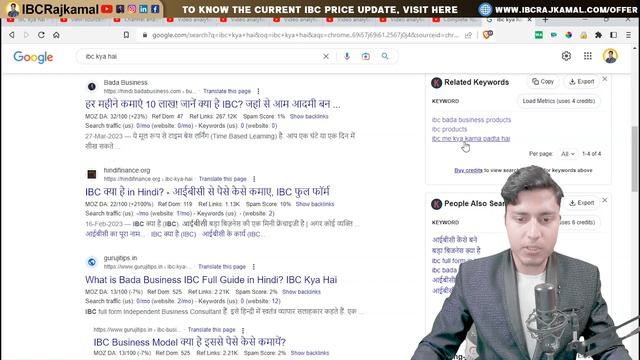Submit the search with the magnifier icon
This screenshot has width=640, height=360.
point(385,56)
